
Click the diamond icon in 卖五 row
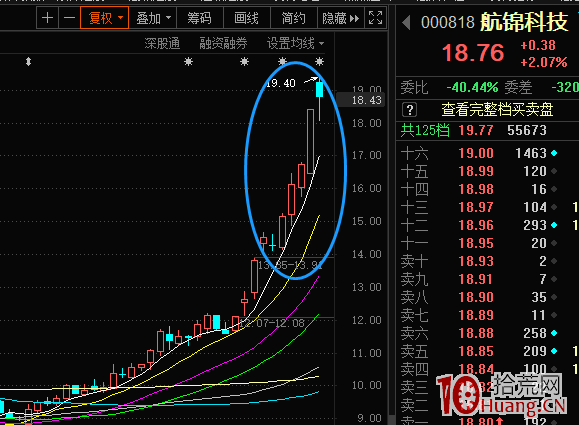(x=554, y=351)
